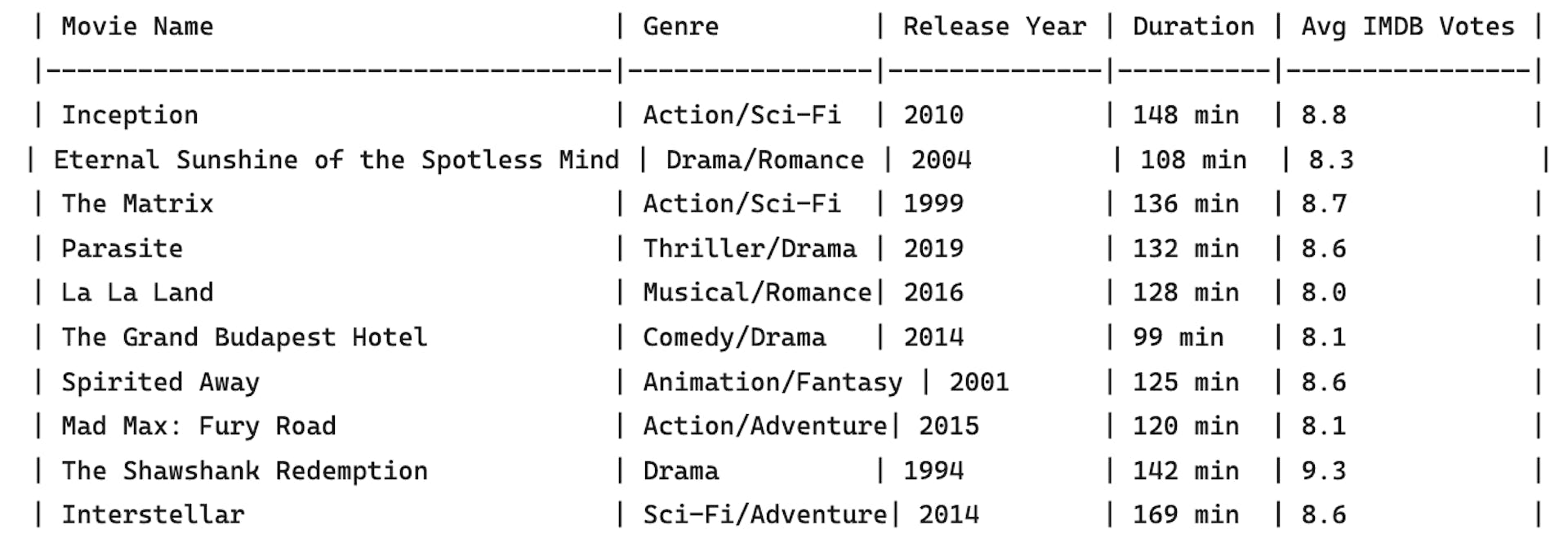Click the Genre column header
The height and width of the screenshot is (543, 1568).
tap(680, 27)
